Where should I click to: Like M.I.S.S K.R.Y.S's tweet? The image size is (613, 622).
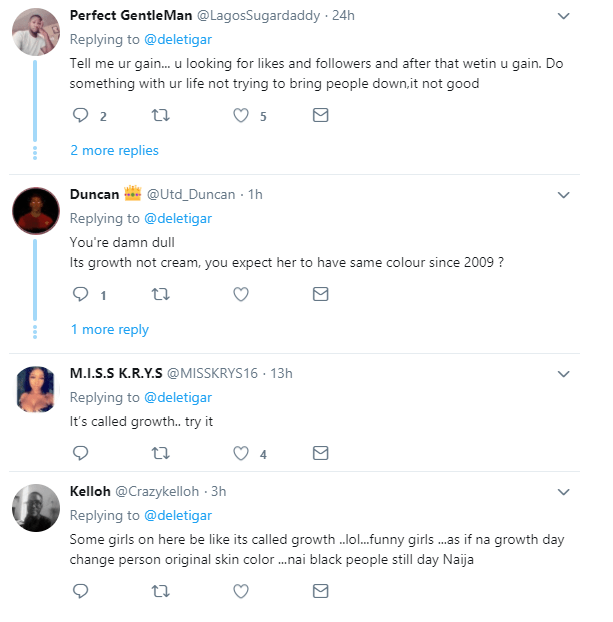pyautogui.click(x=240, y=453)
